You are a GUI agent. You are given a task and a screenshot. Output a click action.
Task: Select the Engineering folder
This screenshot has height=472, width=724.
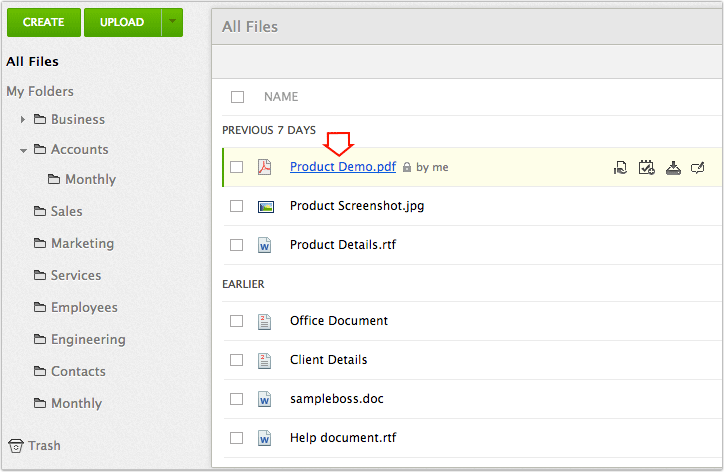88,339
